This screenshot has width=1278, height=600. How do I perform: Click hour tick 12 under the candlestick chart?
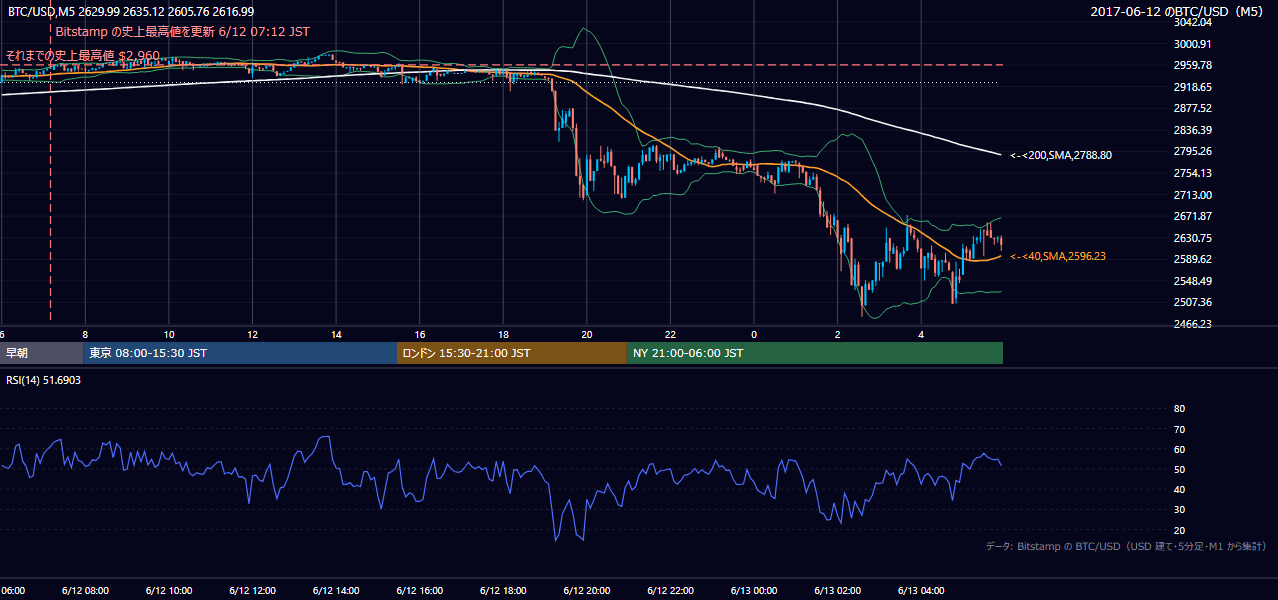click(252, 335)
